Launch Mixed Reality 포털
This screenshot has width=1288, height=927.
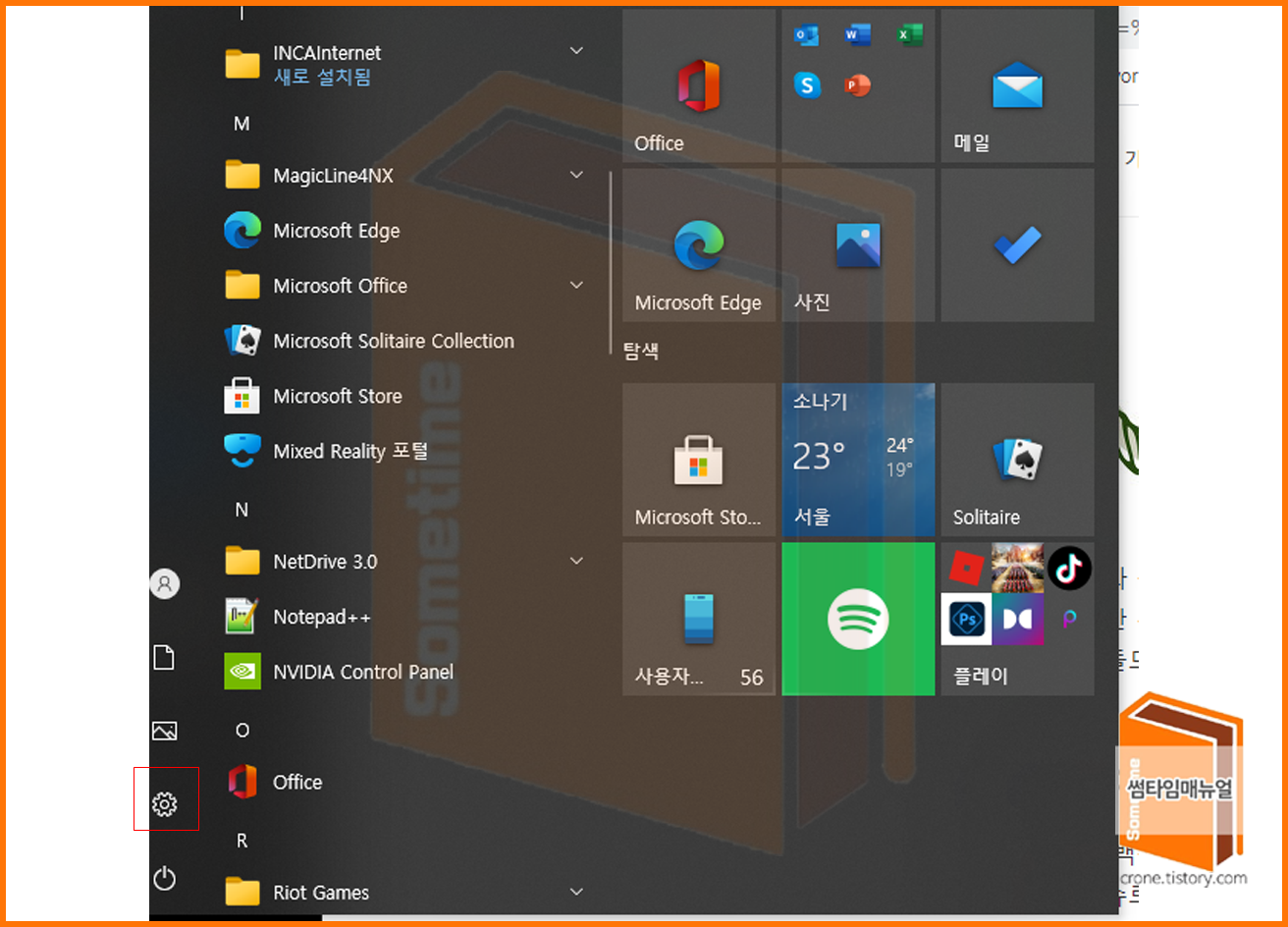pyautogui.click(x=404, y=451)
